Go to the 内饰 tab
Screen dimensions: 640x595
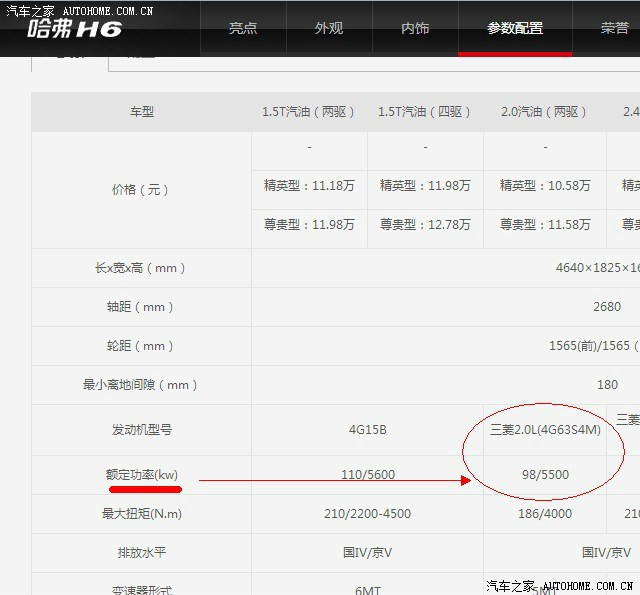pyautogui.click(x=415, y=28)
